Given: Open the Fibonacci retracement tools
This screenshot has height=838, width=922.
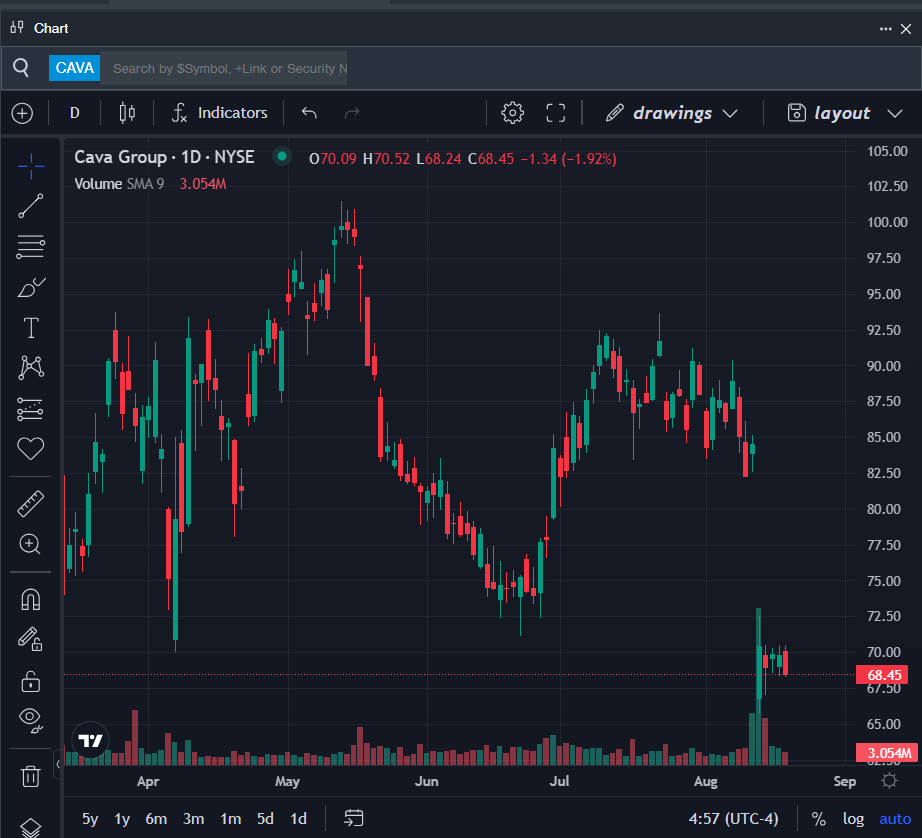Looking at the screenshot, I should click(31, 246).
